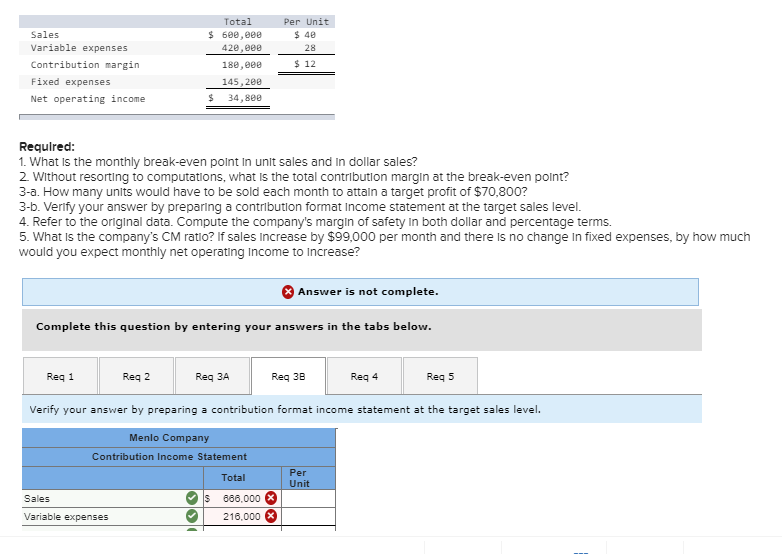Click the red X beside 666,000
The width and height of the screenshot is (782, 554).
coord(271,498)
